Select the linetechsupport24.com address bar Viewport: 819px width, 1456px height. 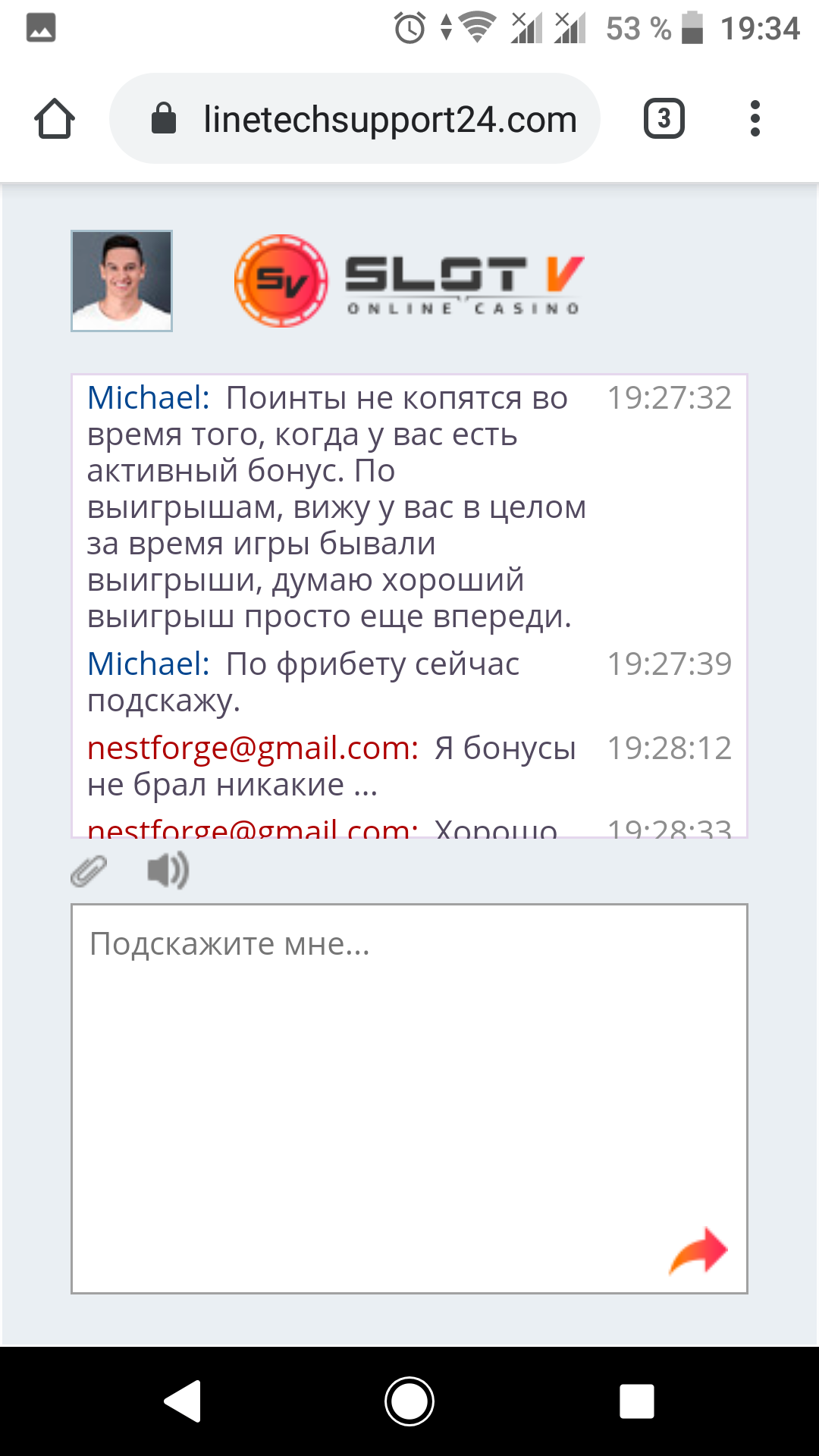coord(355,118)
